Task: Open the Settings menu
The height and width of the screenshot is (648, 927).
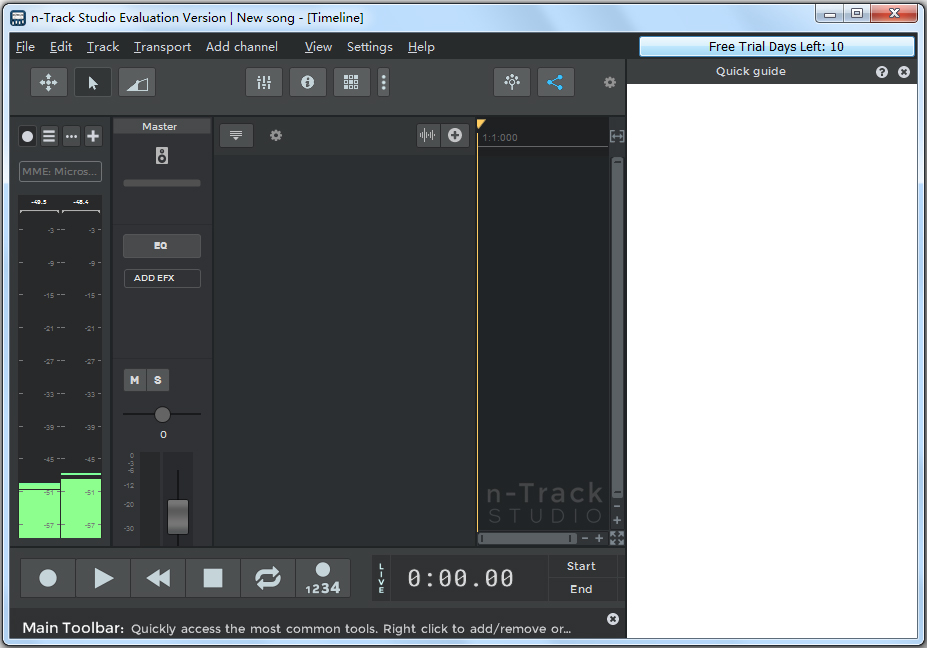Action: point(369,47)
